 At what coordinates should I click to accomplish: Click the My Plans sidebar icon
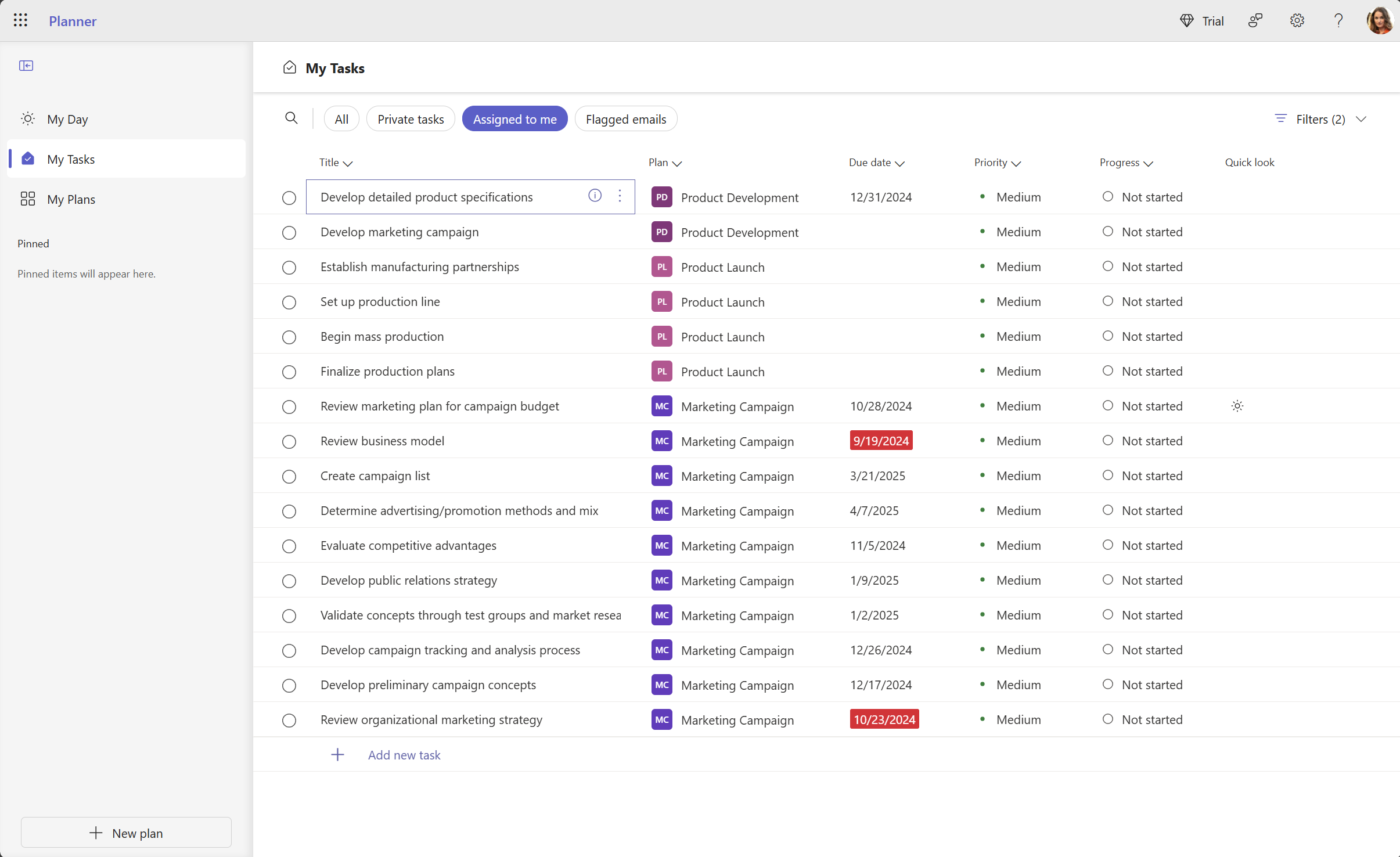(27, 199)
